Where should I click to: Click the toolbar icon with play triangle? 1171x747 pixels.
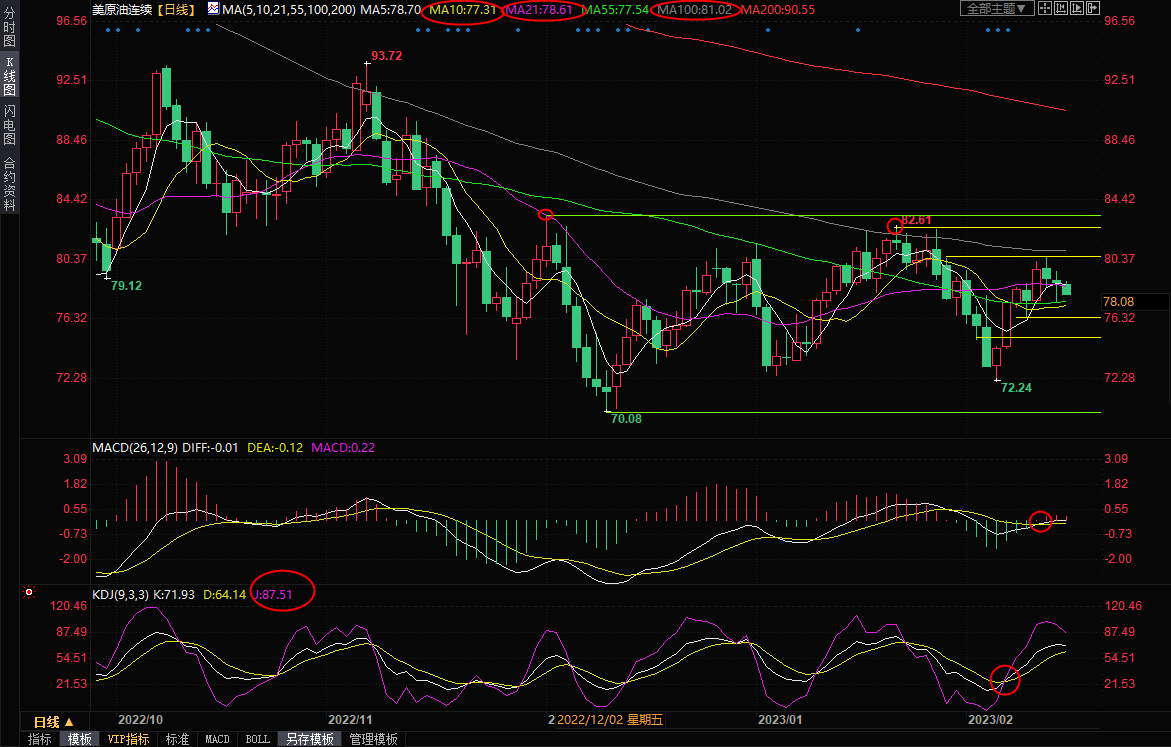[1076, 9]
